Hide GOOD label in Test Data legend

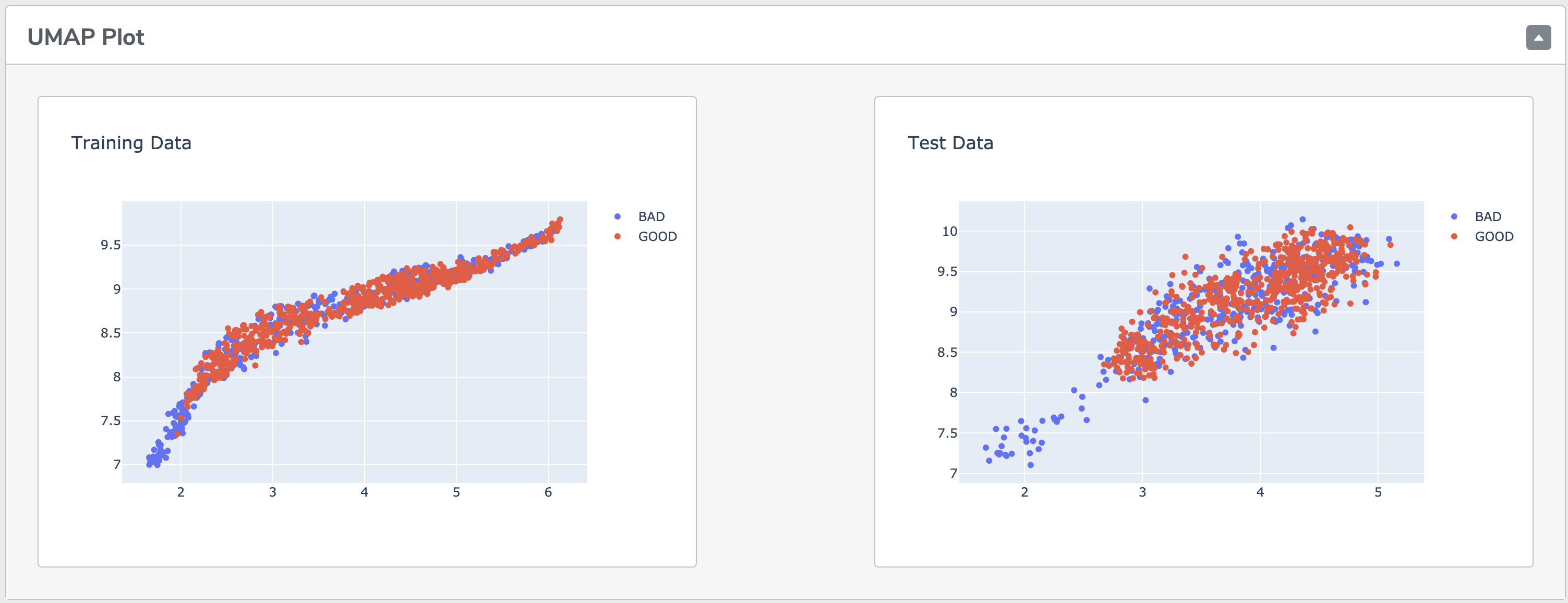tap(1494, 237)
